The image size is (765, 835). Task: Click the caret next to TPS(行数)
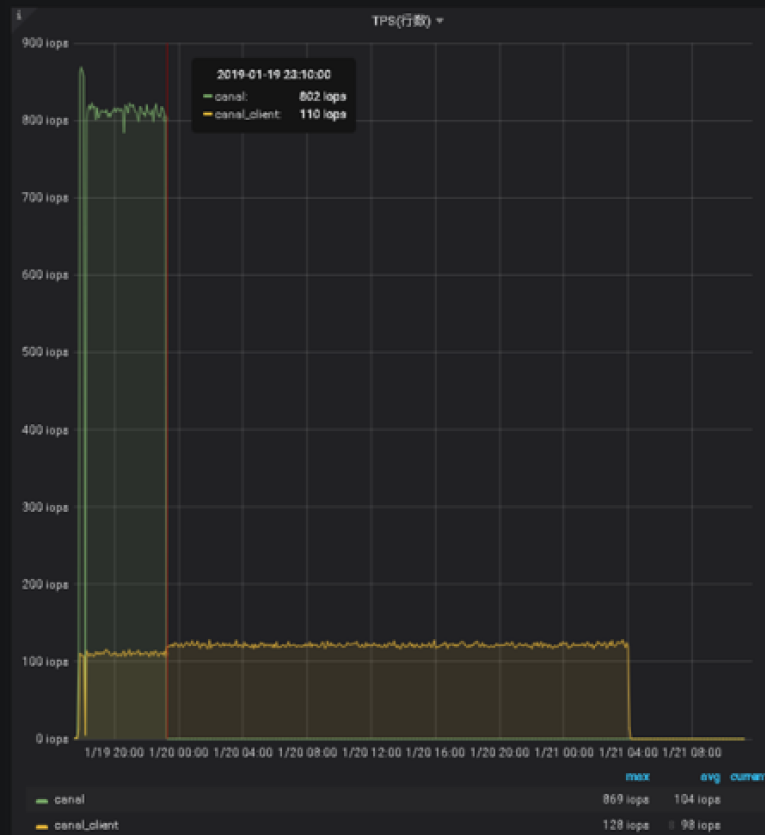[x=440, y=21]
